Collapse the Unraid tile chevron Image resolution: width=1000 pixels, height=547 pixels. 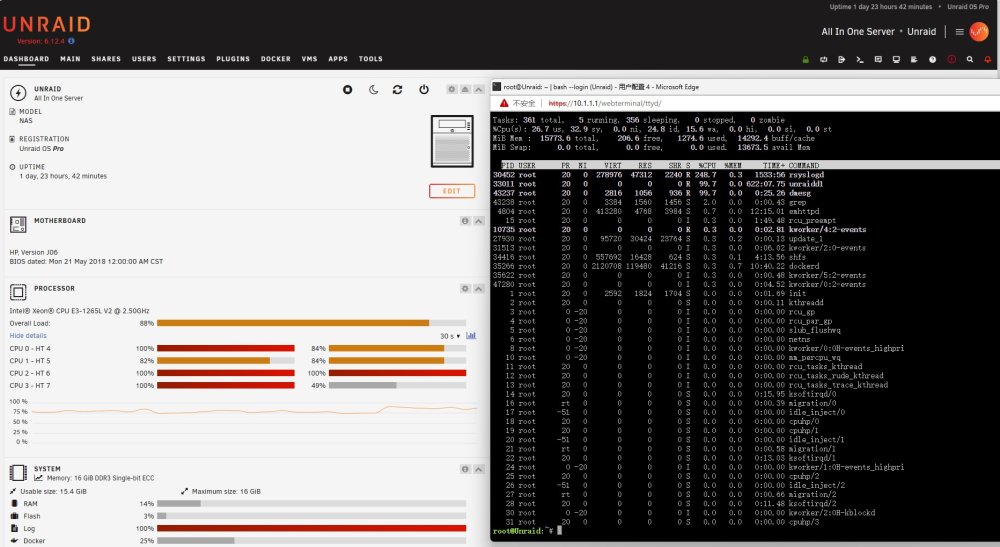(x=478, y=89)
